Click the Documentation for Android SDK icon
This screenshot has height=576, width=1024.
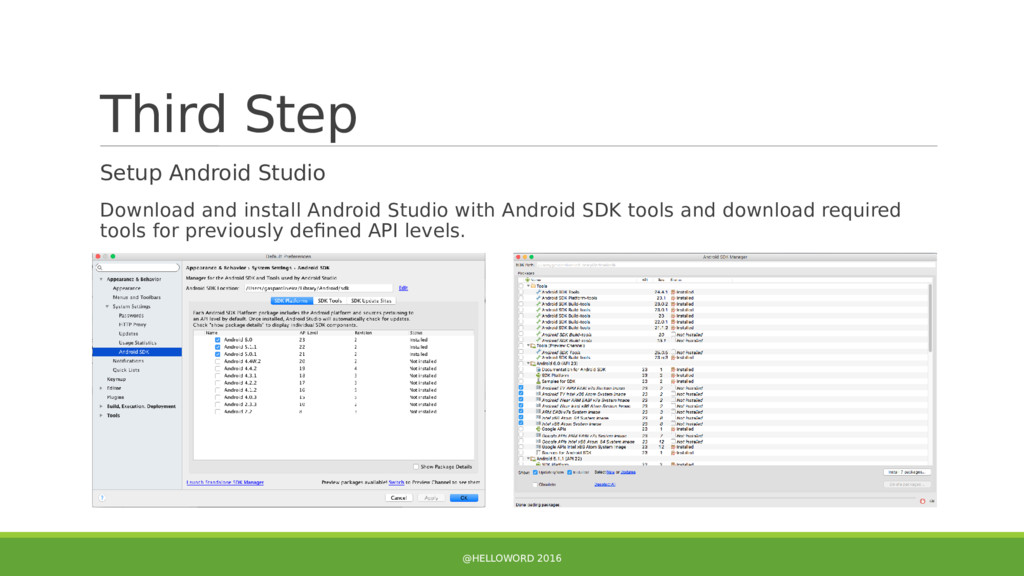(539, 370)
